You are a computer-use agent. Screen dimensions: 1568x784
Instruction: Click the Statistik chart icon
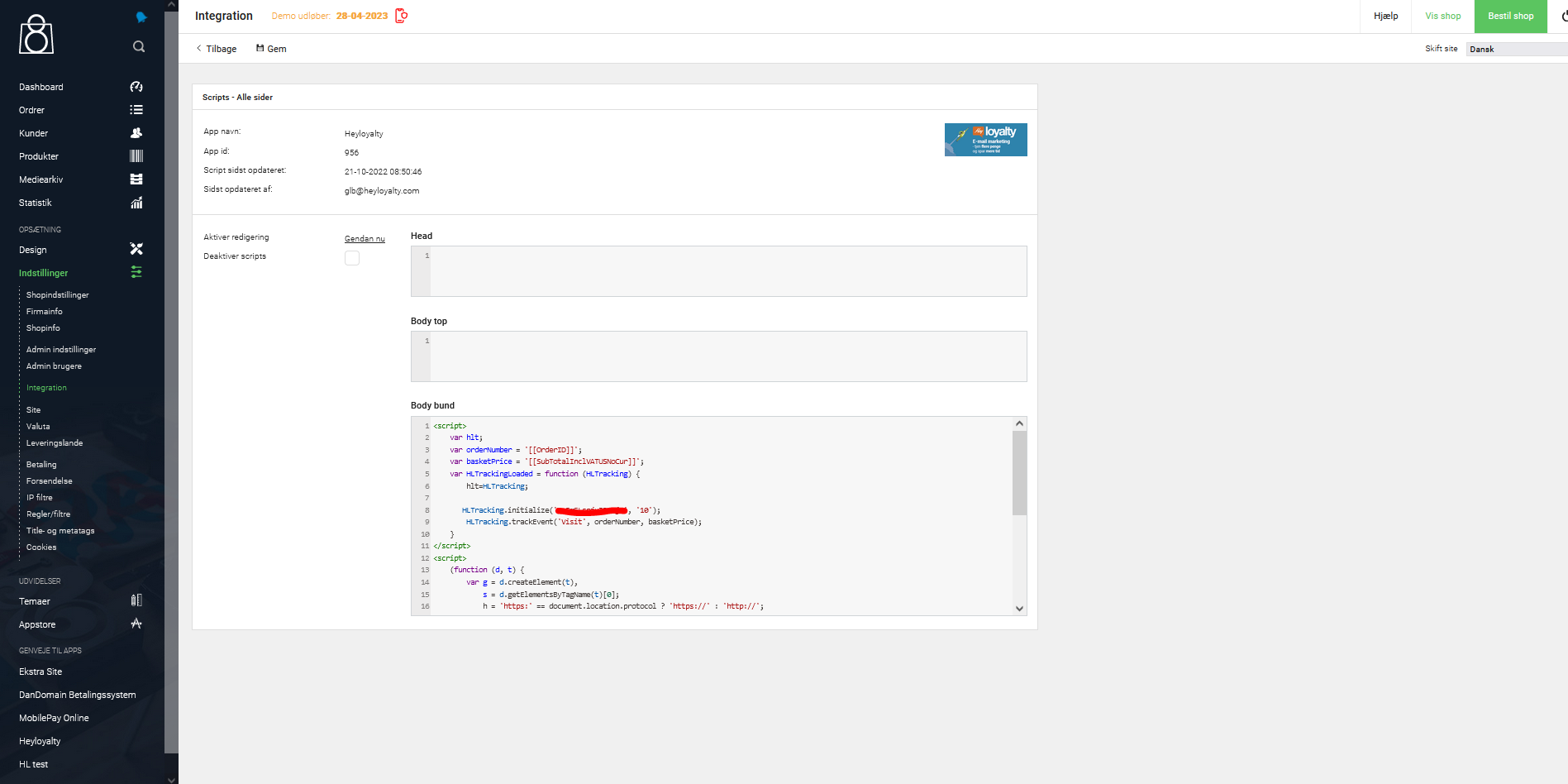pyautogui.click(x=136, y=203)
